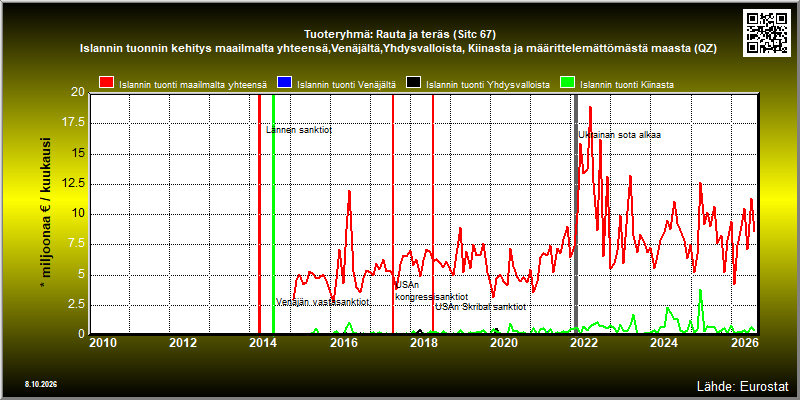Image resolution: width=800 pixels, height=400 pixels.
Task: Click the x-axis label 2012
Action: (183, 342)
